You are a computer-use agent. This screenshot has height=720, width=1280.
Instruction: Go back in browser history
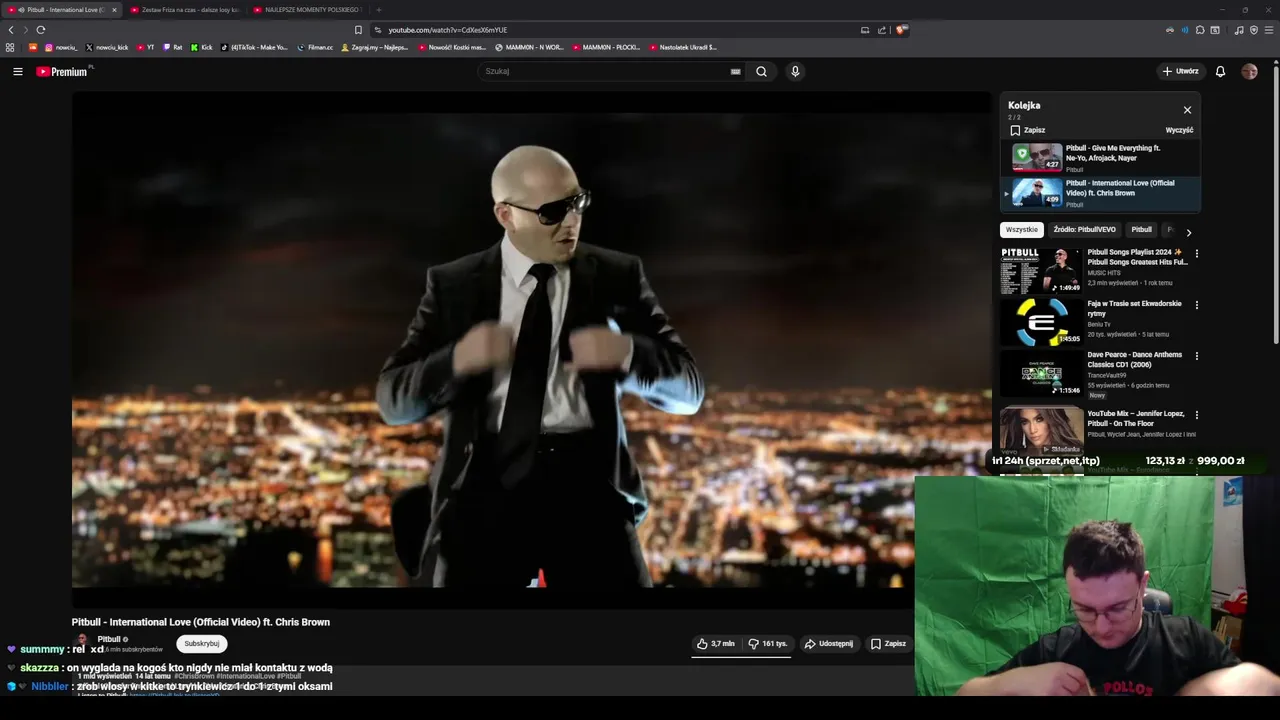pos(11,30)
